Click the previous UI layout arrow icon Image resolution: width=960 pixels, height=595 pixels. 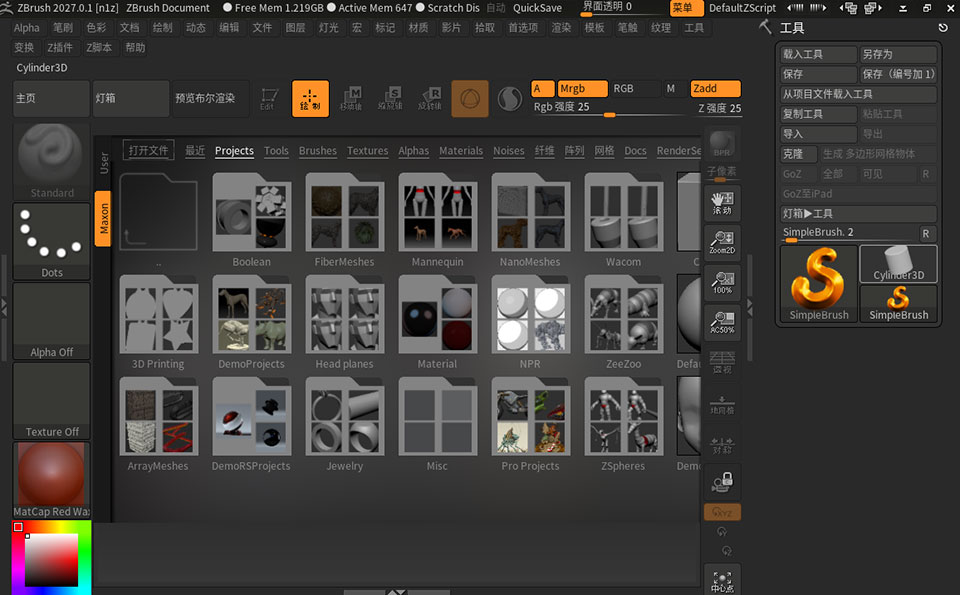(795, 8)
